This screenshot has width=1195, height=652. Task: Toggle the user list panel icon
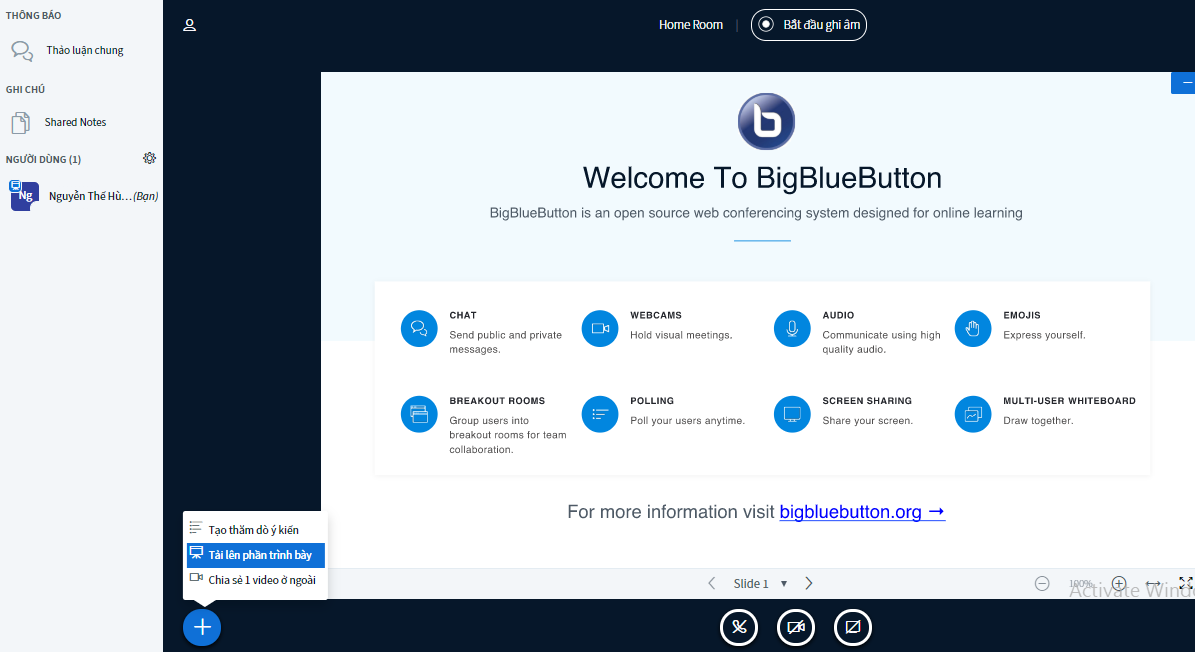coord(190,25)
